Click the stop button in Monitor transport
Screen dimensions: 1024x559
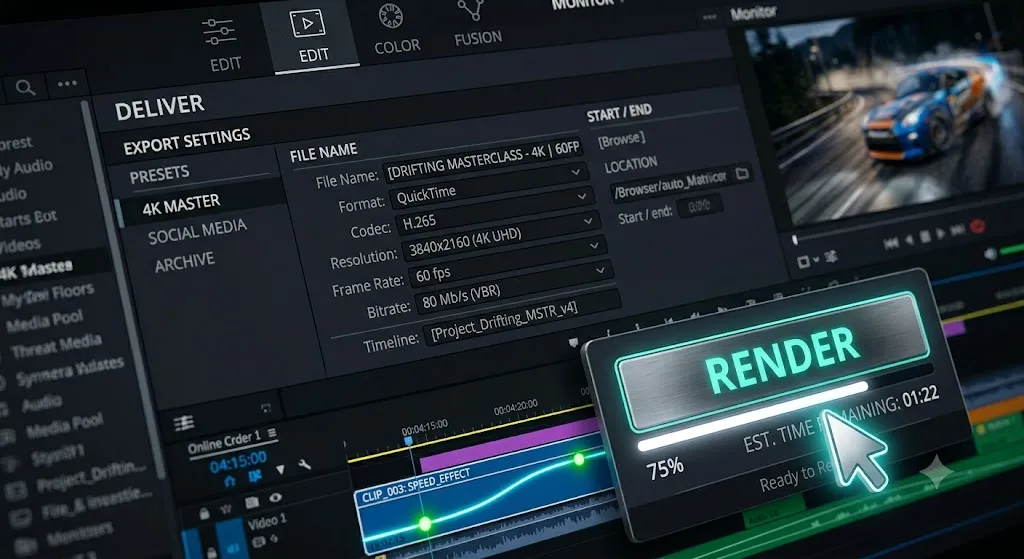[925, 237]
